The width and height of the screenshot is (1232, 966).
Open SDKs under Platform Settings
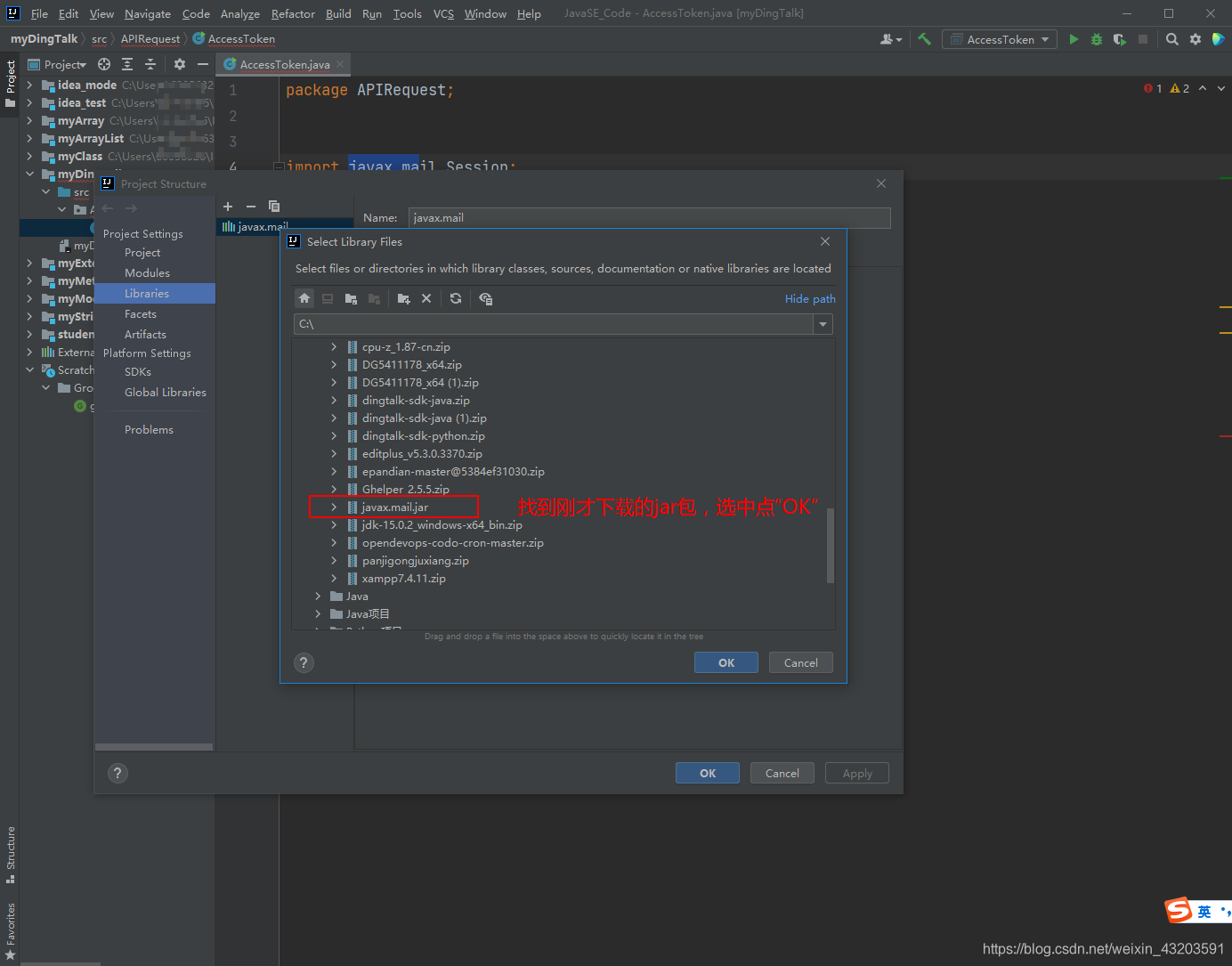tap(138, 372)
